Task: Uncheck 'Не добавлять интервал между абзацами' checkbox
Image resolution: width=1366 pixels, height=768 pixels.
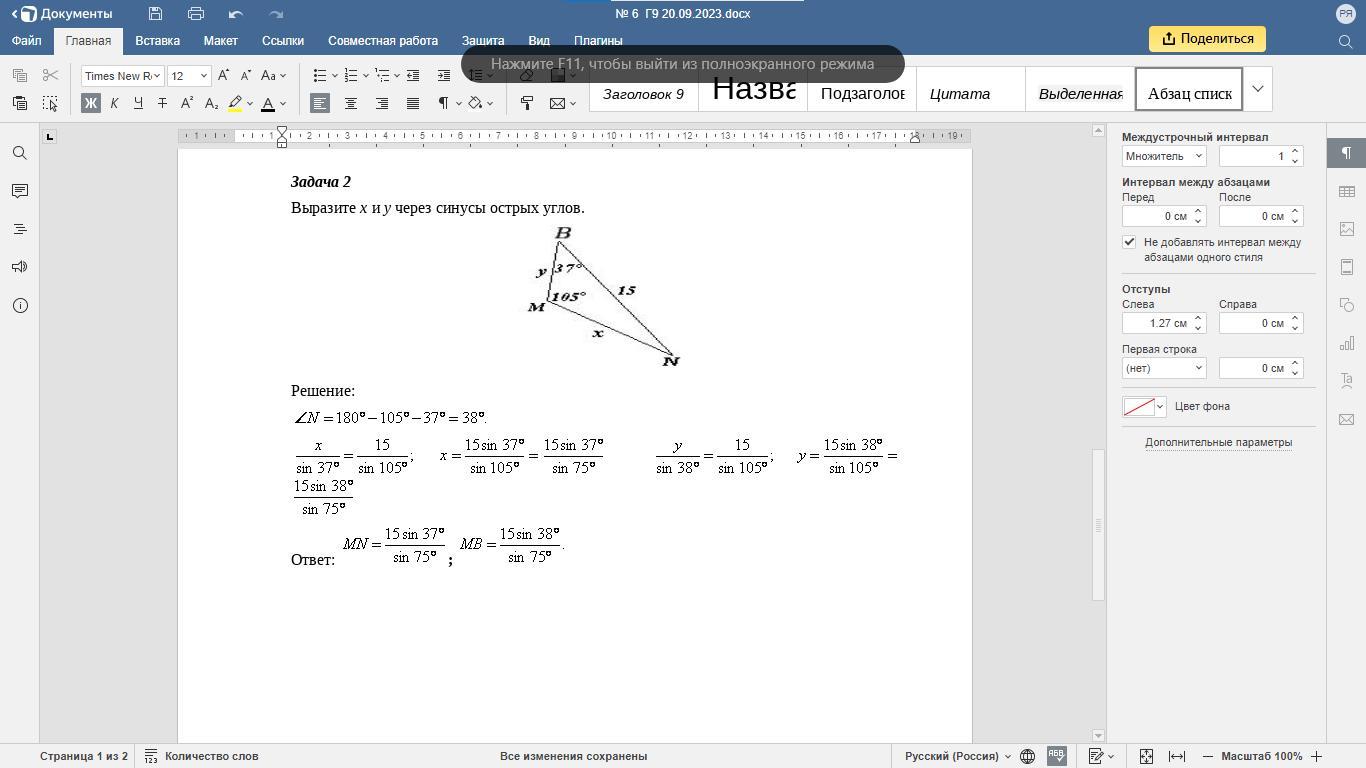Action: (1129, 242)
